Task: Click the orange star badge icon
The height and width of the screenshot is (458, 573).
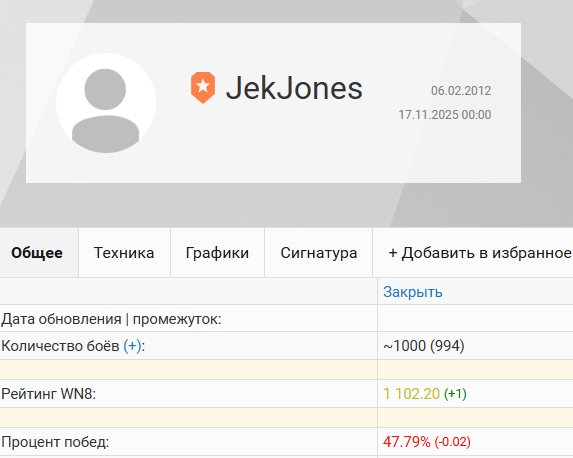Action: click(203, 88)
